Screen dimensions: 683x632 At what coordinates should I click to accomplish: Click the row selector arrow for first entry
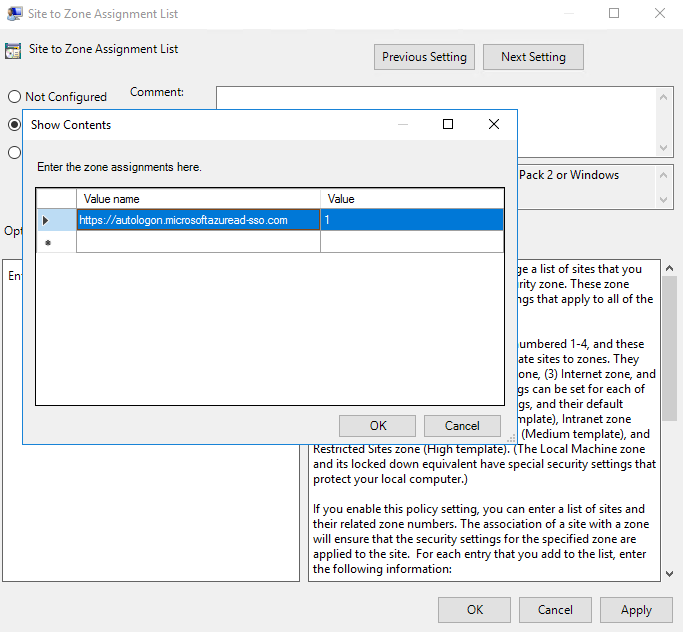pos(45,220)
